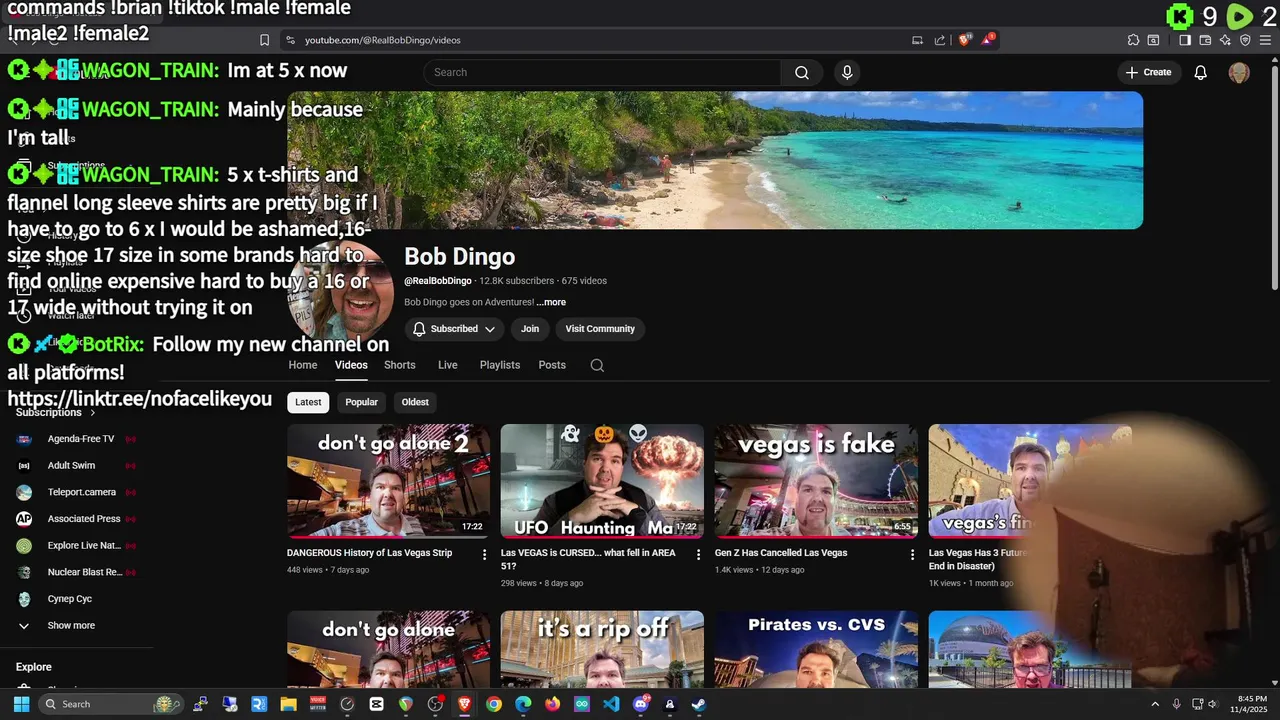Select the Latest sort chip
Viewport: 1280px width, 720px height.
point(308,402)
